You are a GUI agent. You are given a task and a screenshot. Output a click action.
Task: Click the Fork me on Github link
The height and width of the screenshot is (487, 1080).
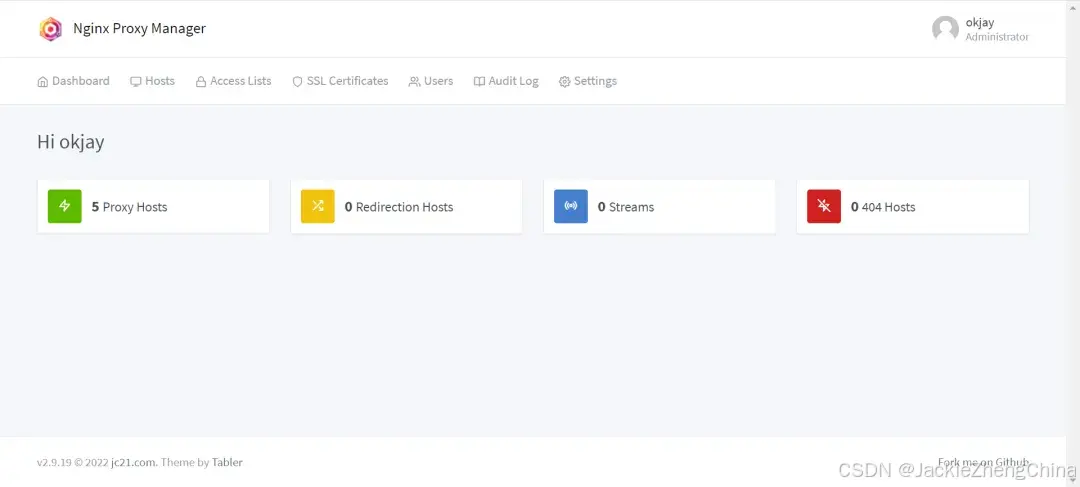tap(984, 462)
